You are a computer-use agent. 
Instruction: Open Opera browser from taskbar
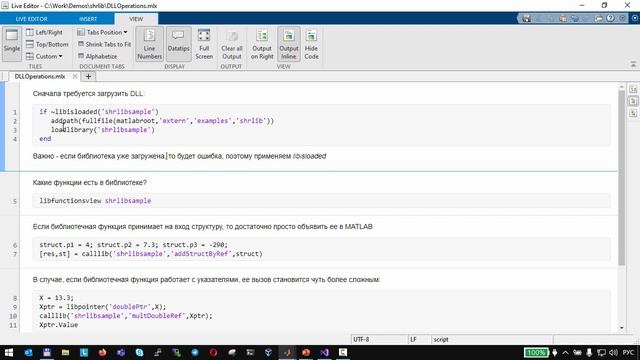click(213, 353)
